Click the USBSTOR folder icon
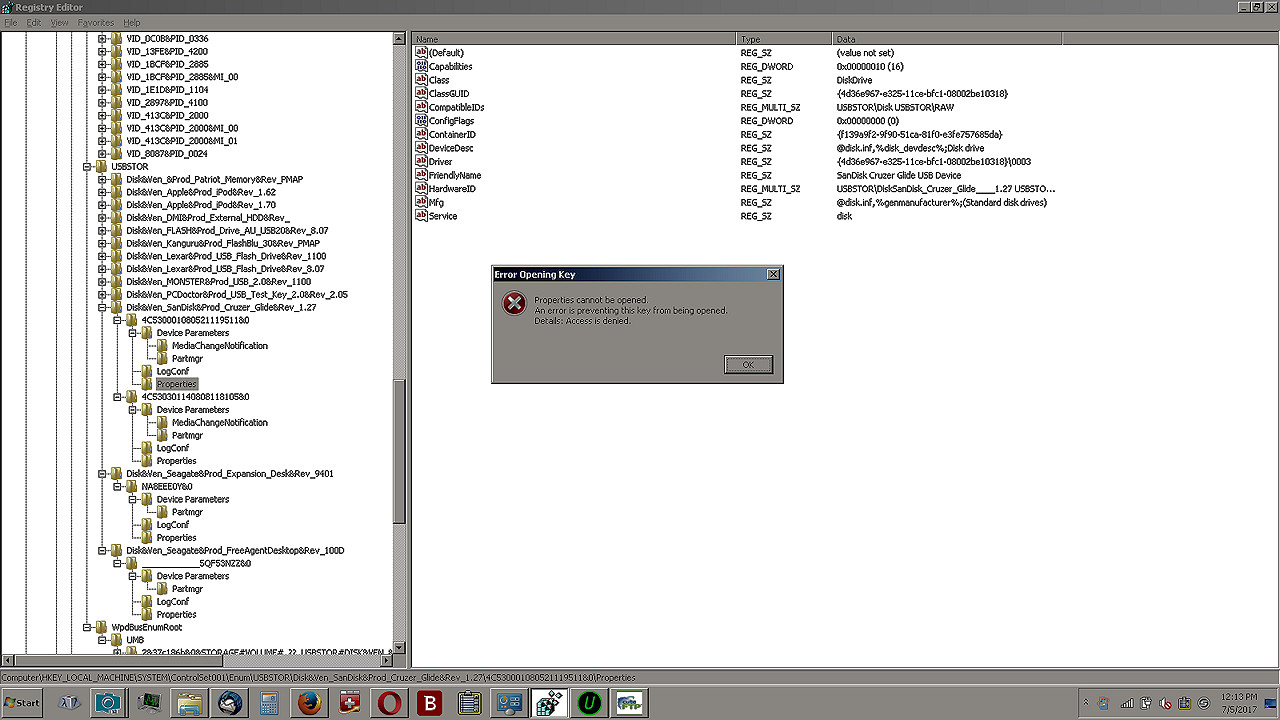 [103, 166]
